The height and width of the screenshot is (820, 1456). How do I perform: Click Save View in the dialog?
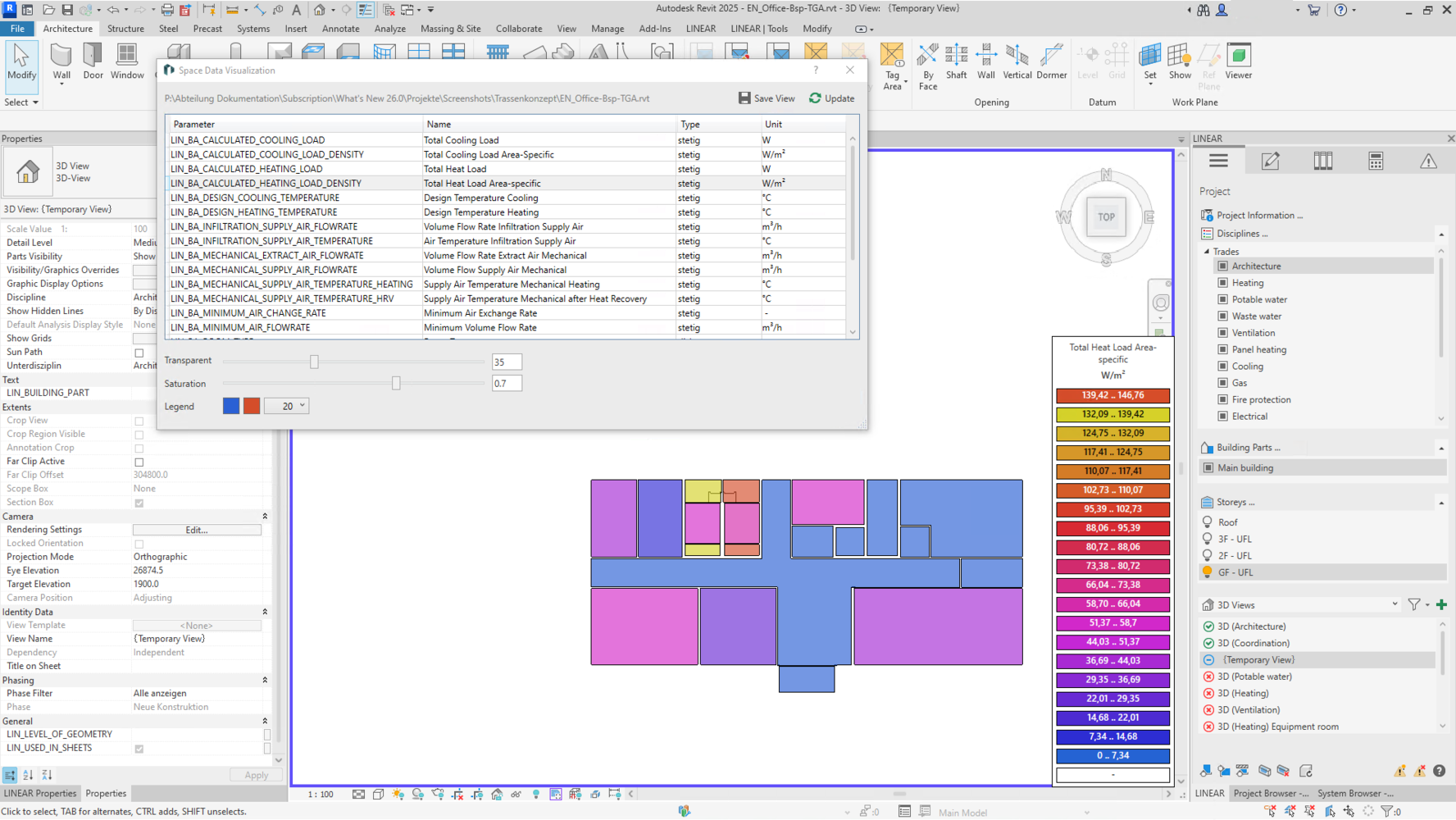coord(767,98)
